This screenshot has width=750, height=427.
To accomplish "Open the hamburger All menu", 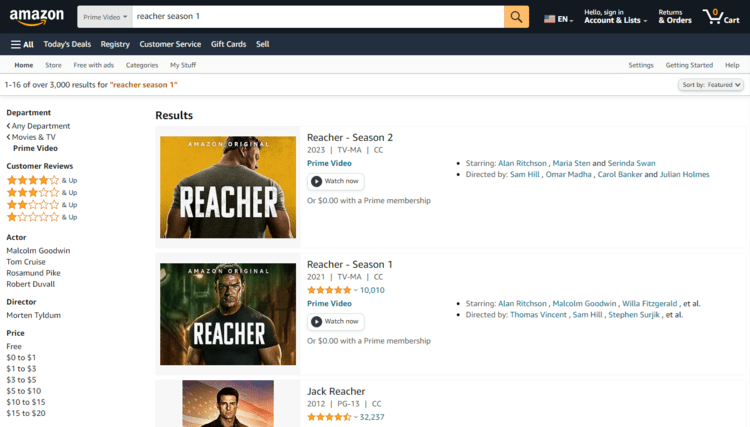I will point(22,44).
